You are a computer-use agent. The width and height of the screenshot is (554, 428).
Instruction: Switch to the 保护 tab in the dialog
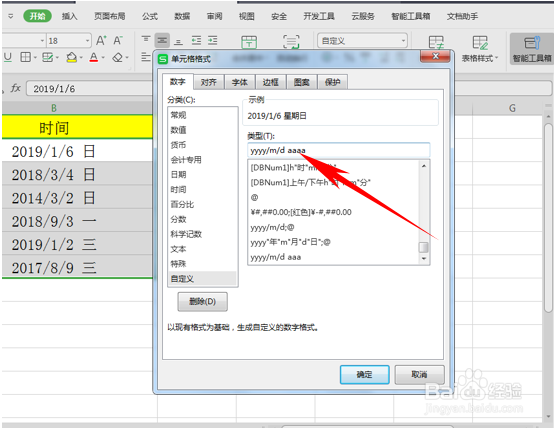coord(332,82)
